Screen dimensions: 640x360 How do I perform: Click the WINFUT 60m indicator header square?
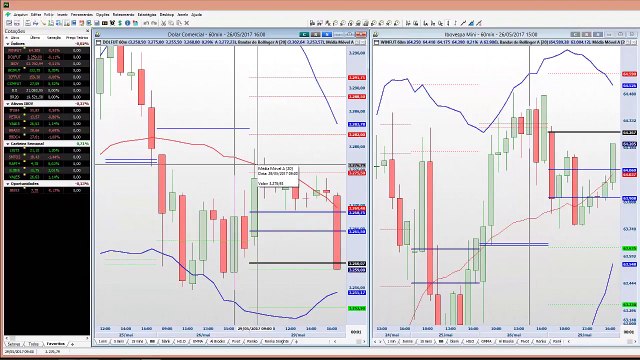(376, 42)
